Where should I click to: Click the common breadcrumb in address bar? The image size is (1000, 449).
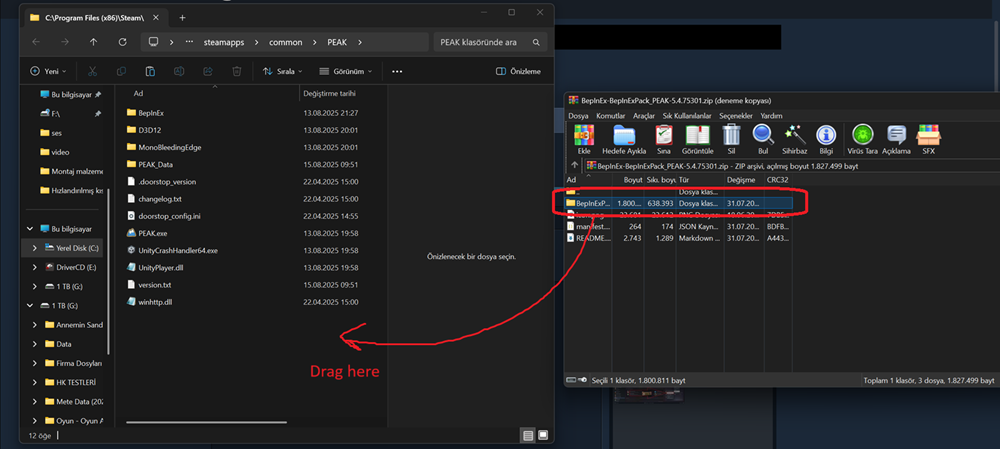pyautogui.click(x=286, y=43)
